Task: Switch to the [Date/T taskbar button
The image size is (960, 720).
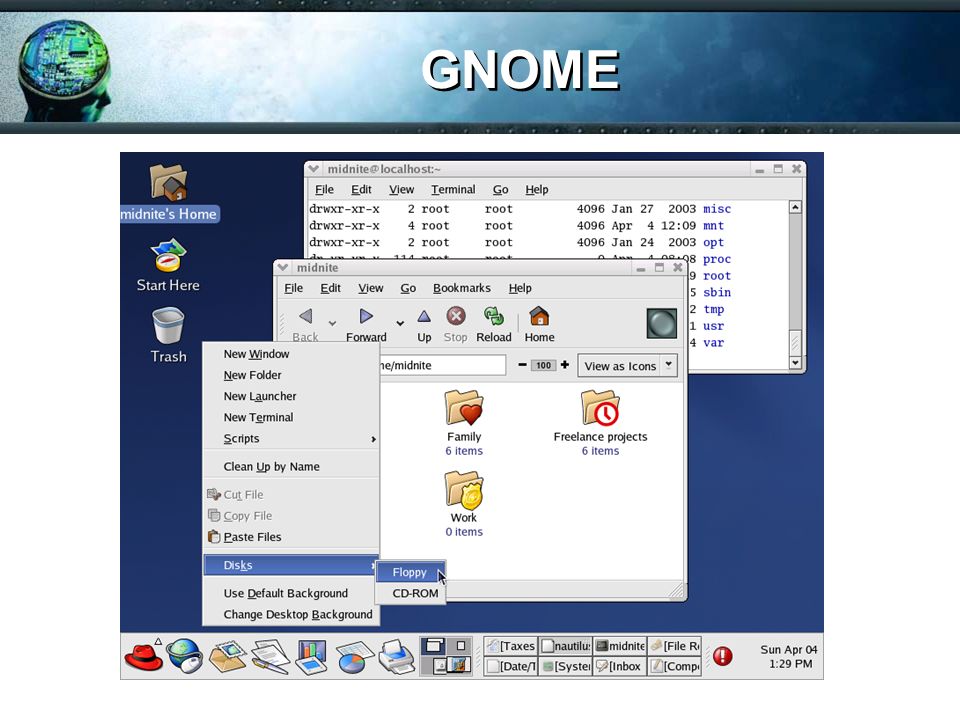Action: [511, 666]
